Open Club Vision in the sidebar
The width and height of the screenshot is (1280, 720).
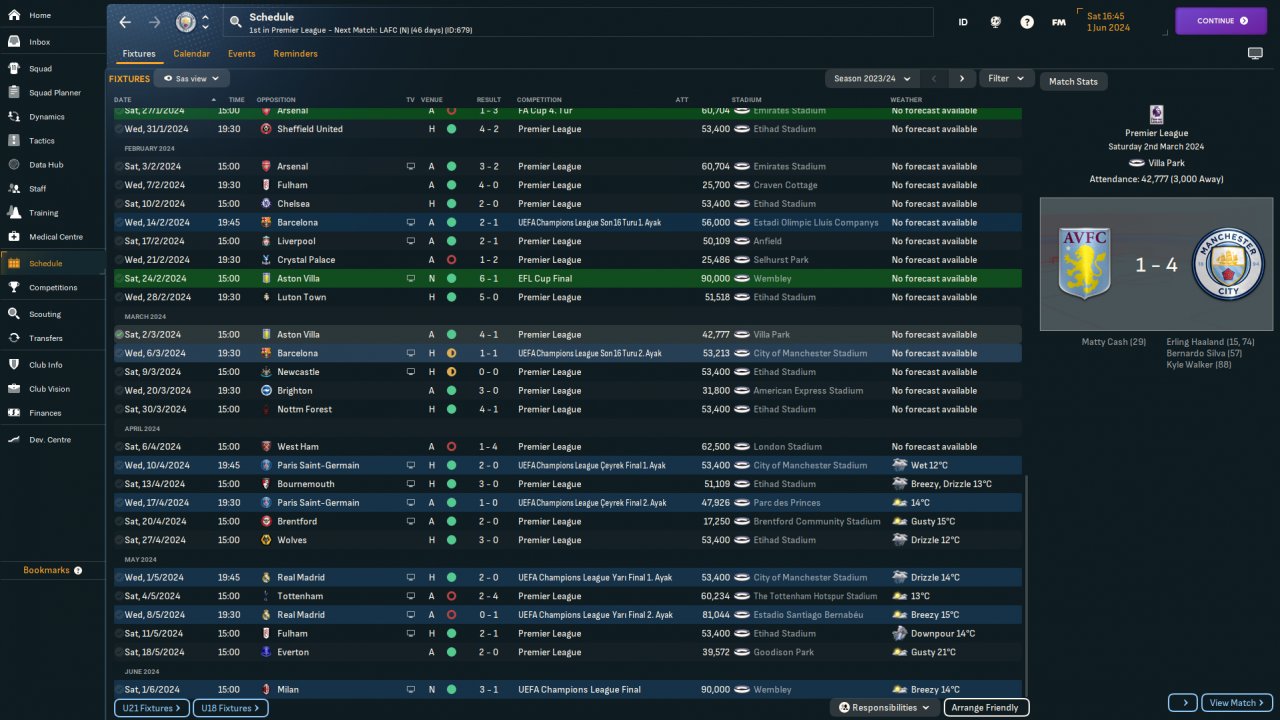(53, 389)
